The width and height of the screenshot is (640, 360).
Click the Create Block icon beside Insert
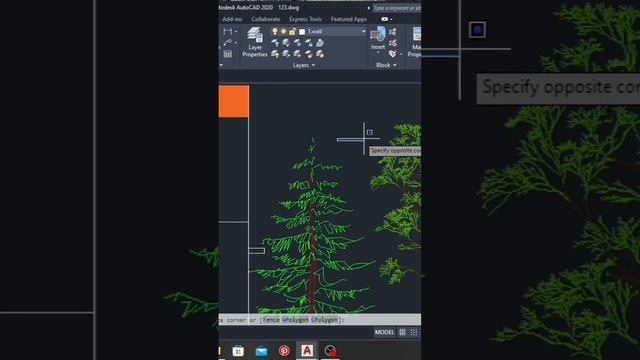point(393,32)
